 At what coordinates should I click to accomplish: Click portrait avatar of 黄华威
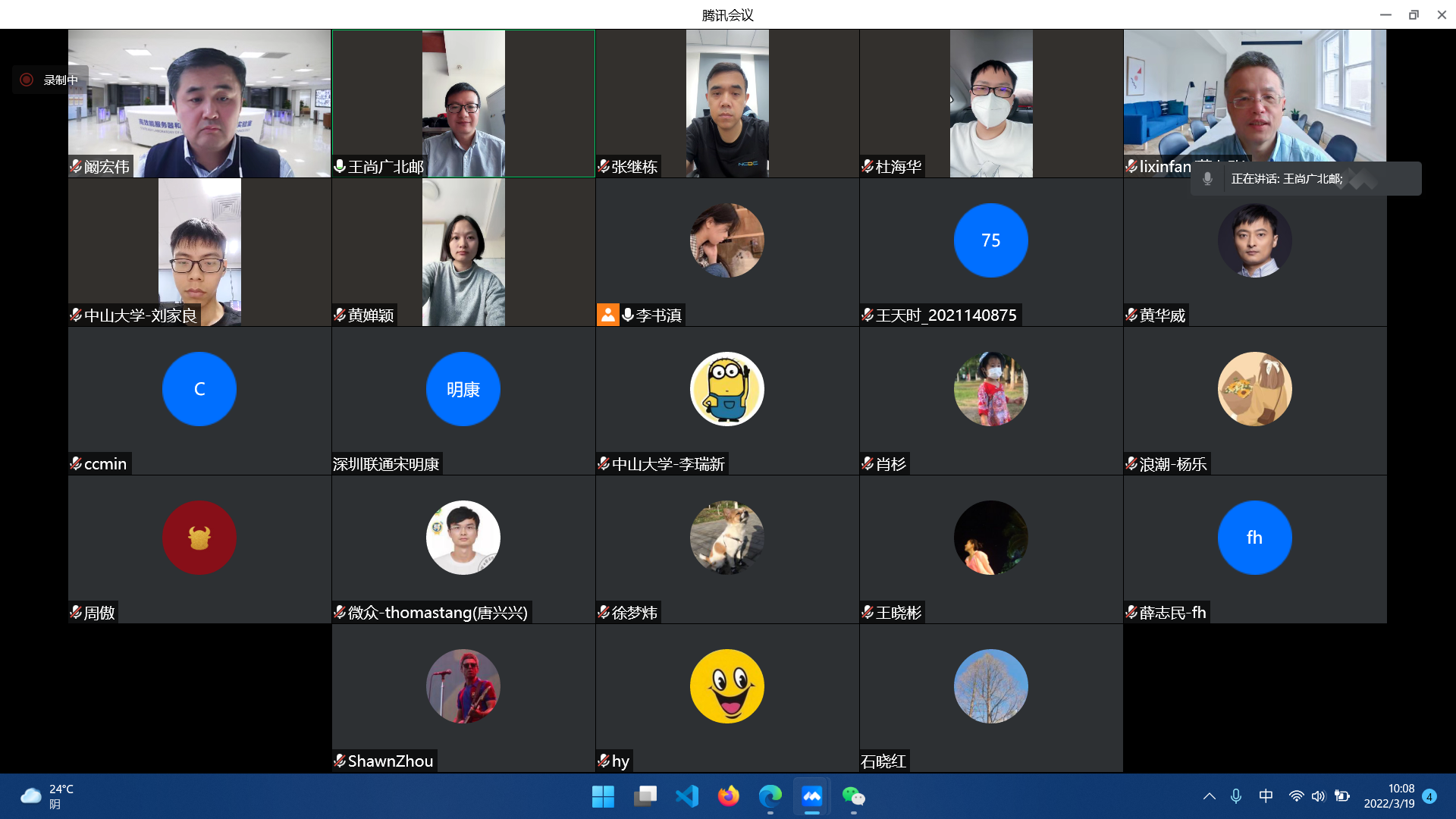[1255, 240]
